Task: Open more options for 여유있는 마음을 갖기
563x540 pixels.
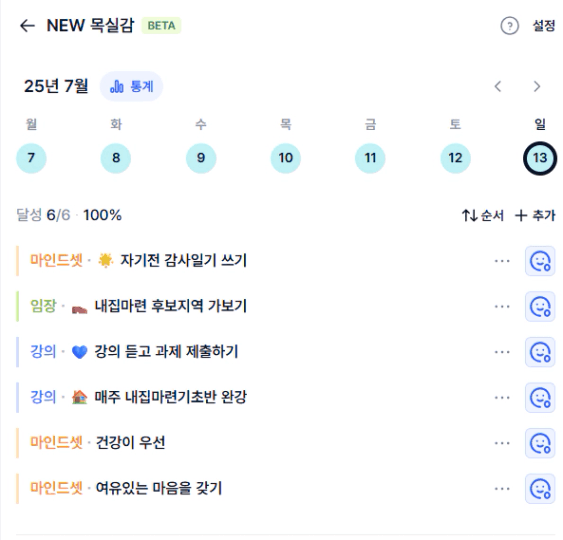Action: 502,489
